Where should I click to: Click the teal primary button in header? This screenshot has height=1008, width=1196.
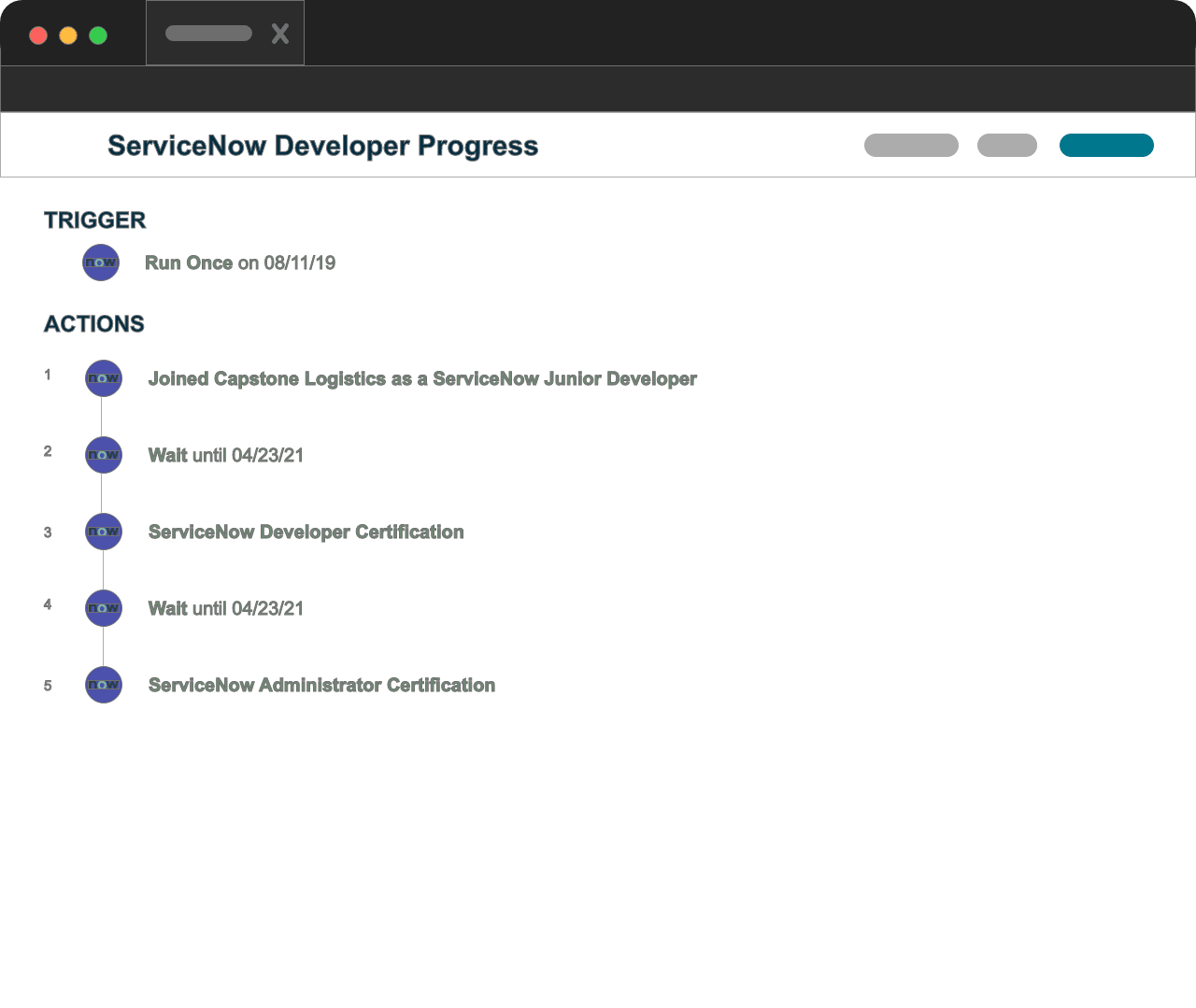(1106, 146)
